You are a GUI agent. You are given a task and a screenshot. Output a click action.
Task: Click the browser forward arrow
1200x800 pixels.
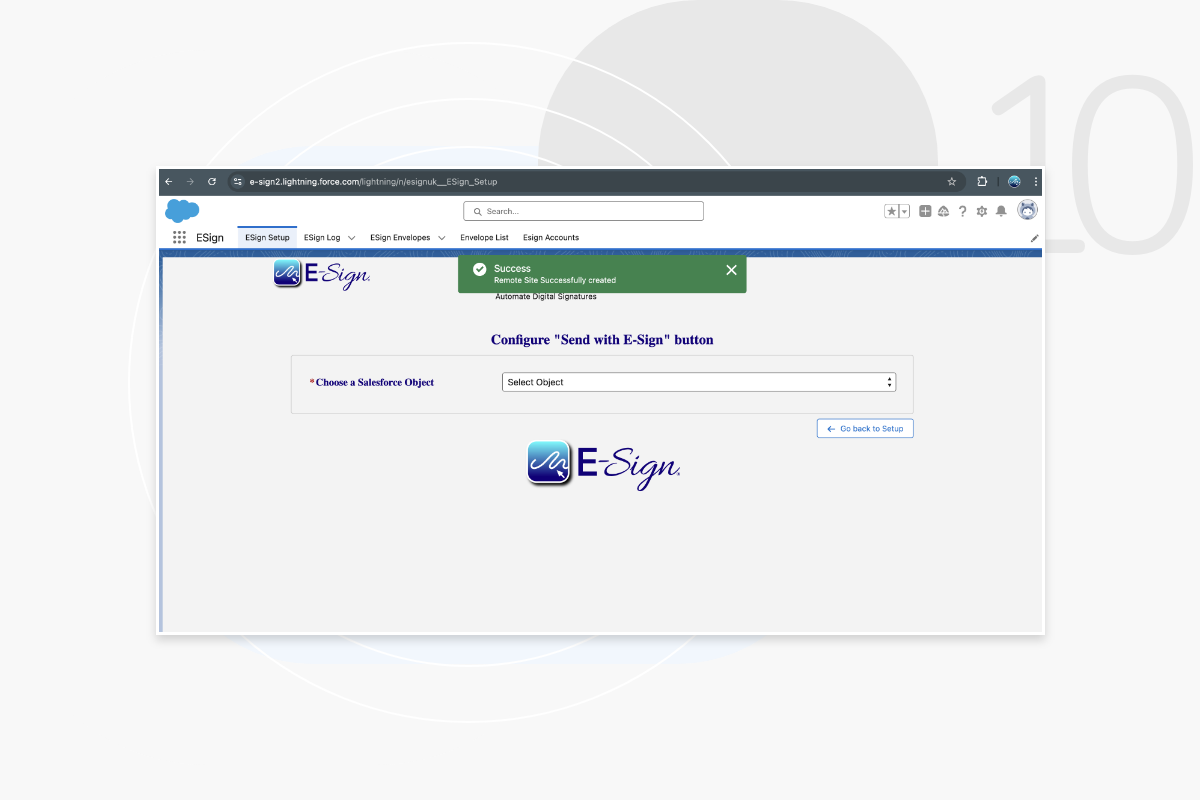point(190,182)
